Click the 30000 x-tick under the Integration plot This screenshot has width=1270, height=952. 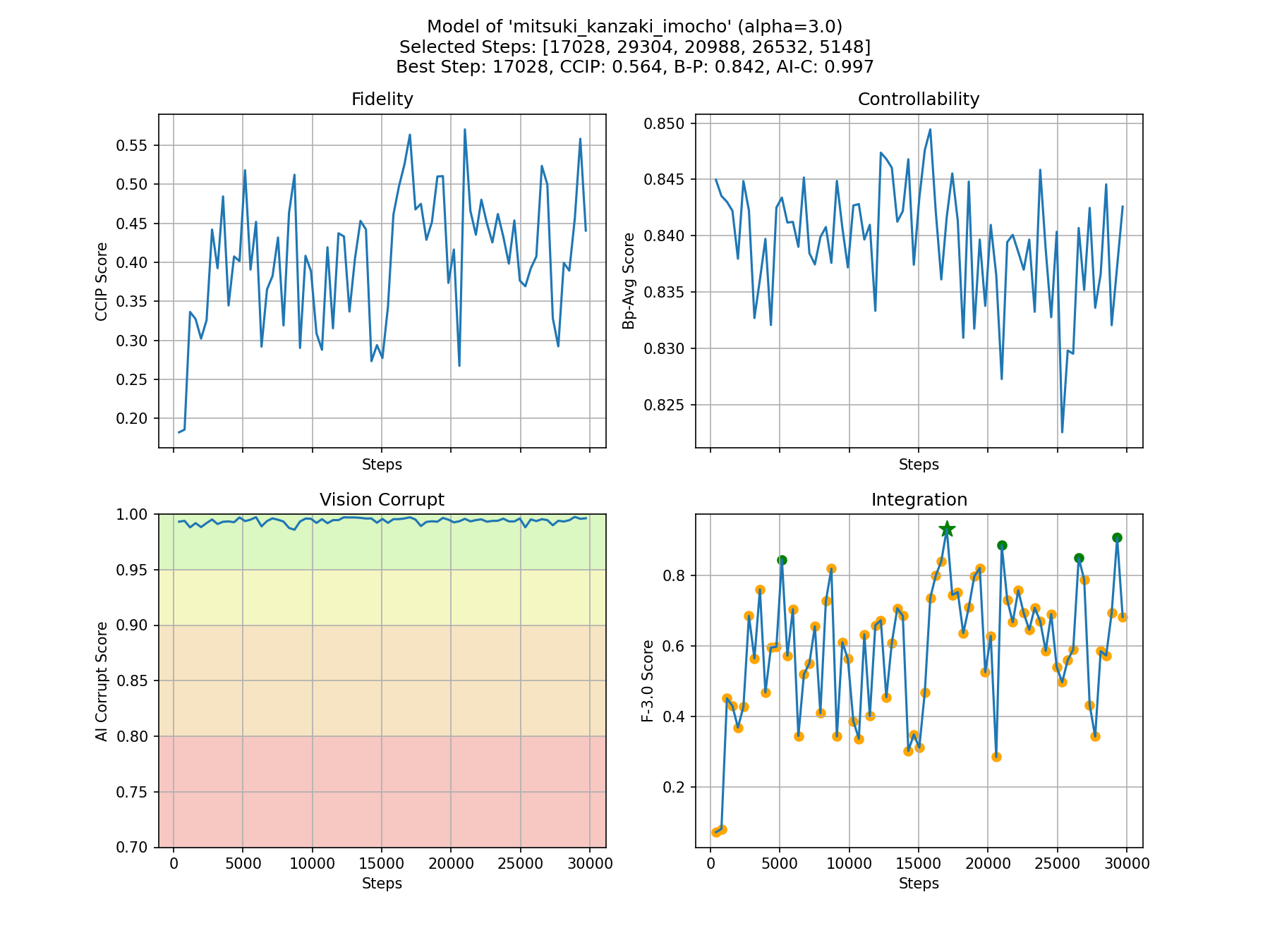coord(1127,862)
